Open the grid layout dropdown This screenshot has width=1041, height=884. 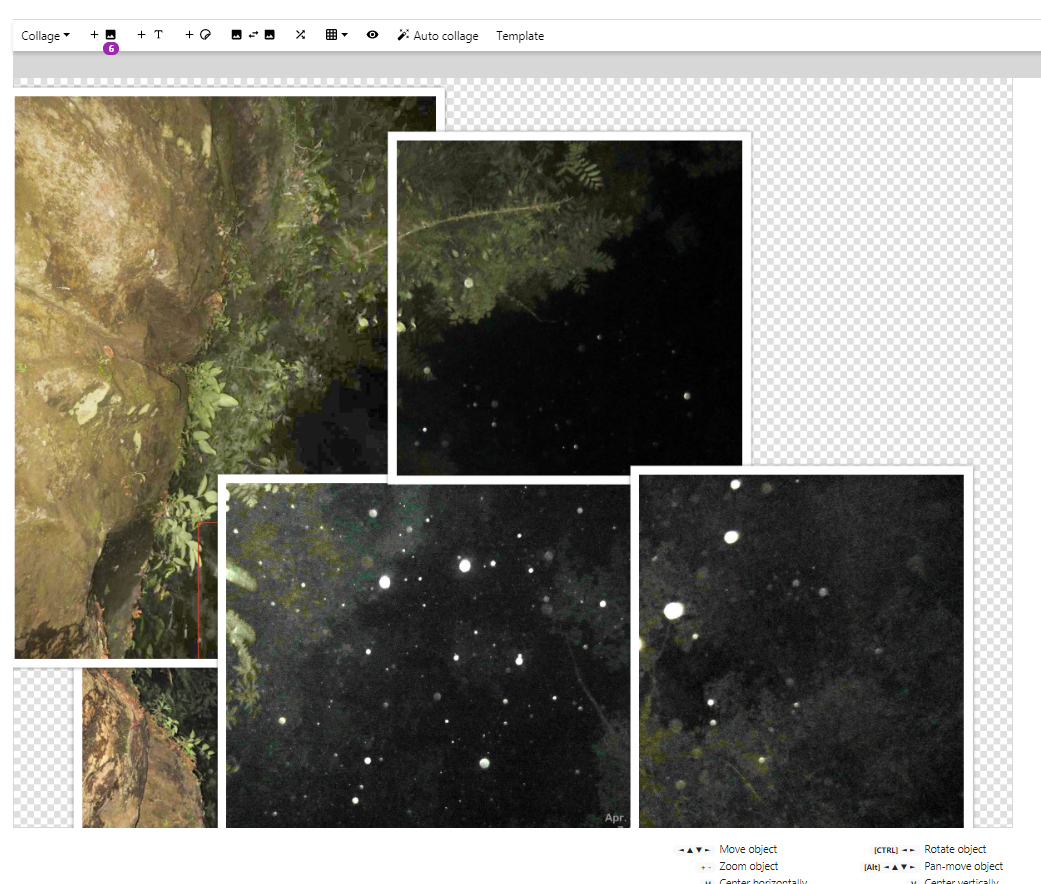tap(337, 35)
